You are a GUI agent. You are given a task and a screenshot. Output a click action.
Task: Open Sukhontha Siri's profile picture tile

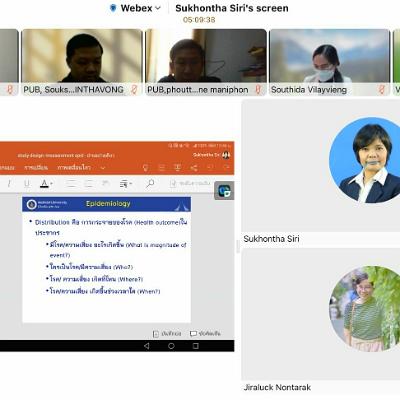coord(365,160)
